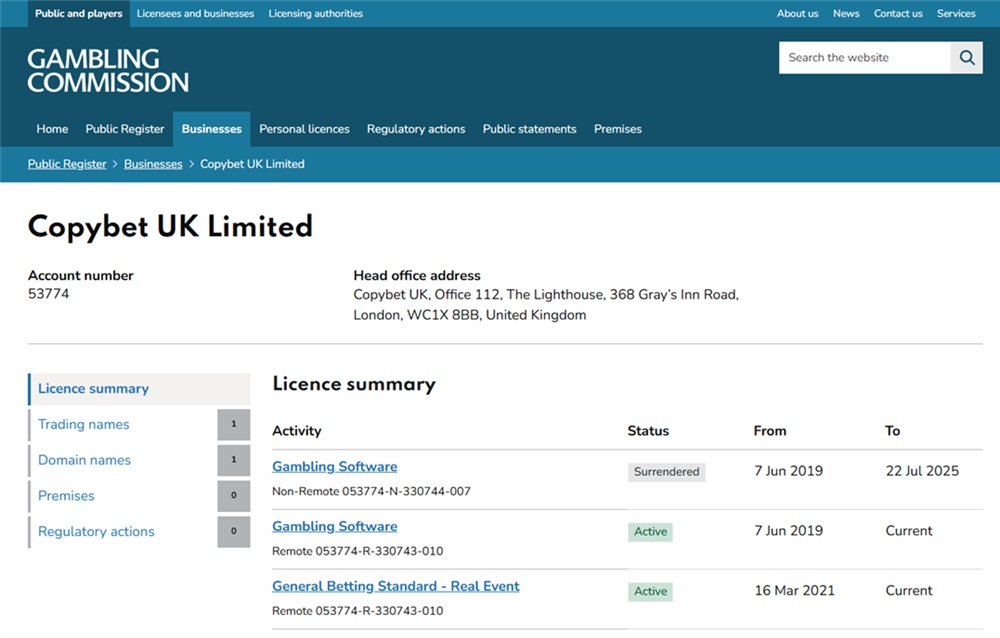The width and height of the screenshot is (1000, 638).
Task: Click the Activity column header
Action: tap(297, 431)
